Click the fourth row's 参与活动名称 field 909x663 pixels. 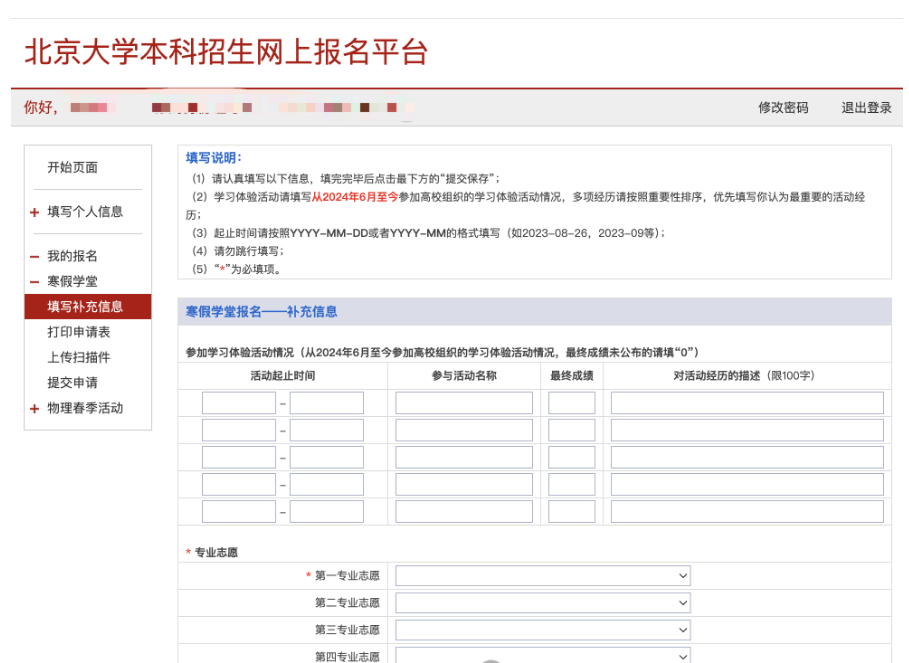pyautogui.click(x=464, y=484)
